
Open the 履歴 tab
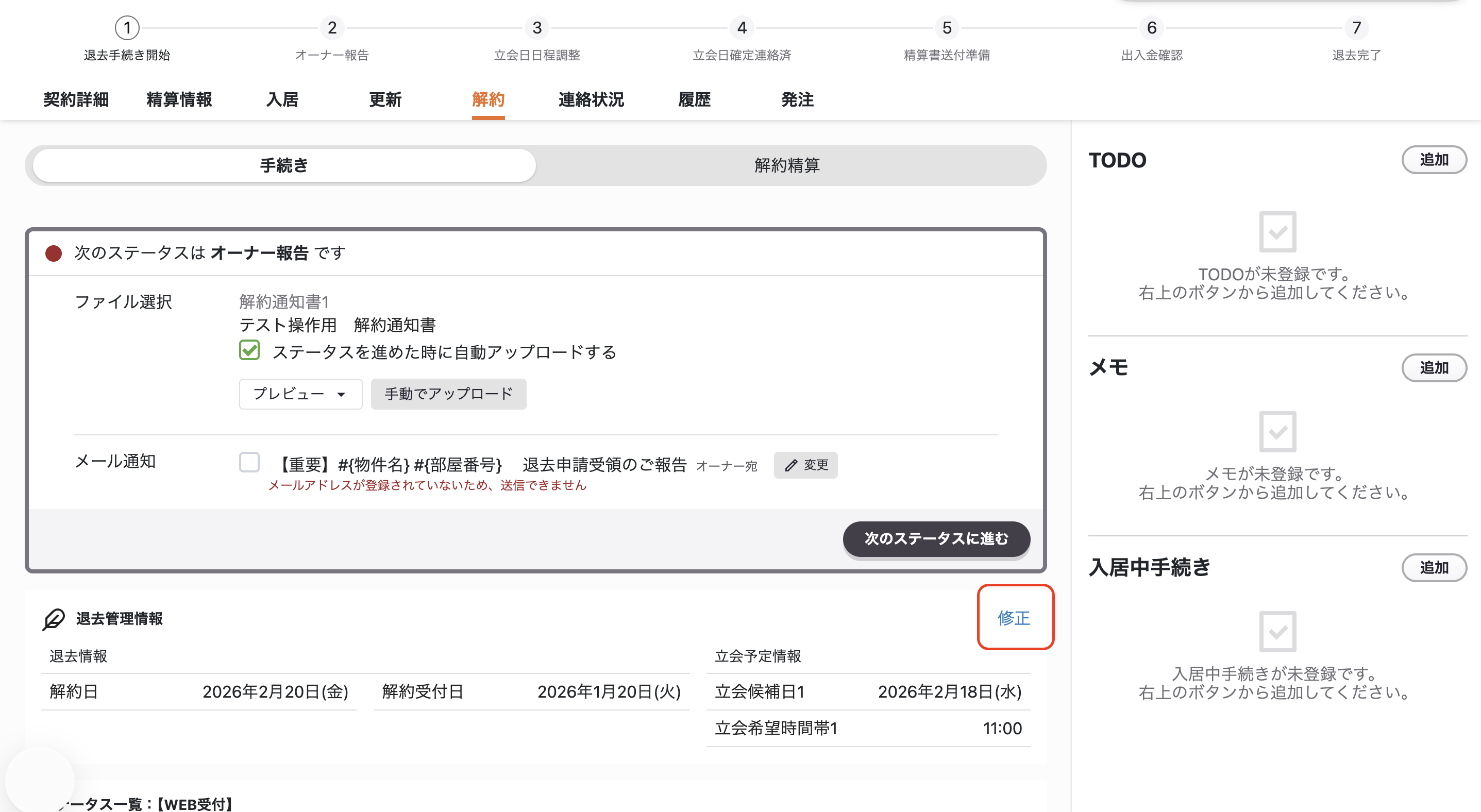pos(695,99)
